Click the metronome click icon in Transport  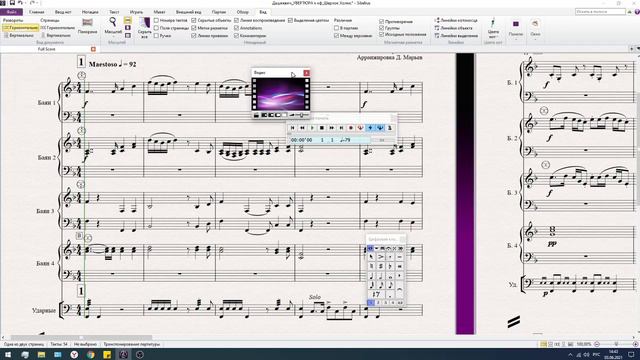point(389,128)
